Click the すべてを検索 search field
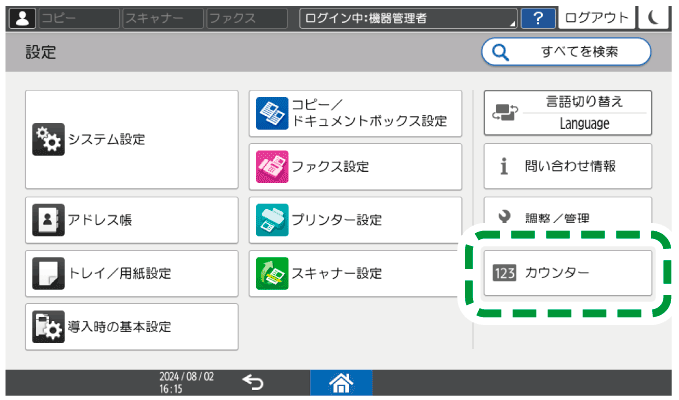This screenshot has width=679, height=400. point(566,52)
